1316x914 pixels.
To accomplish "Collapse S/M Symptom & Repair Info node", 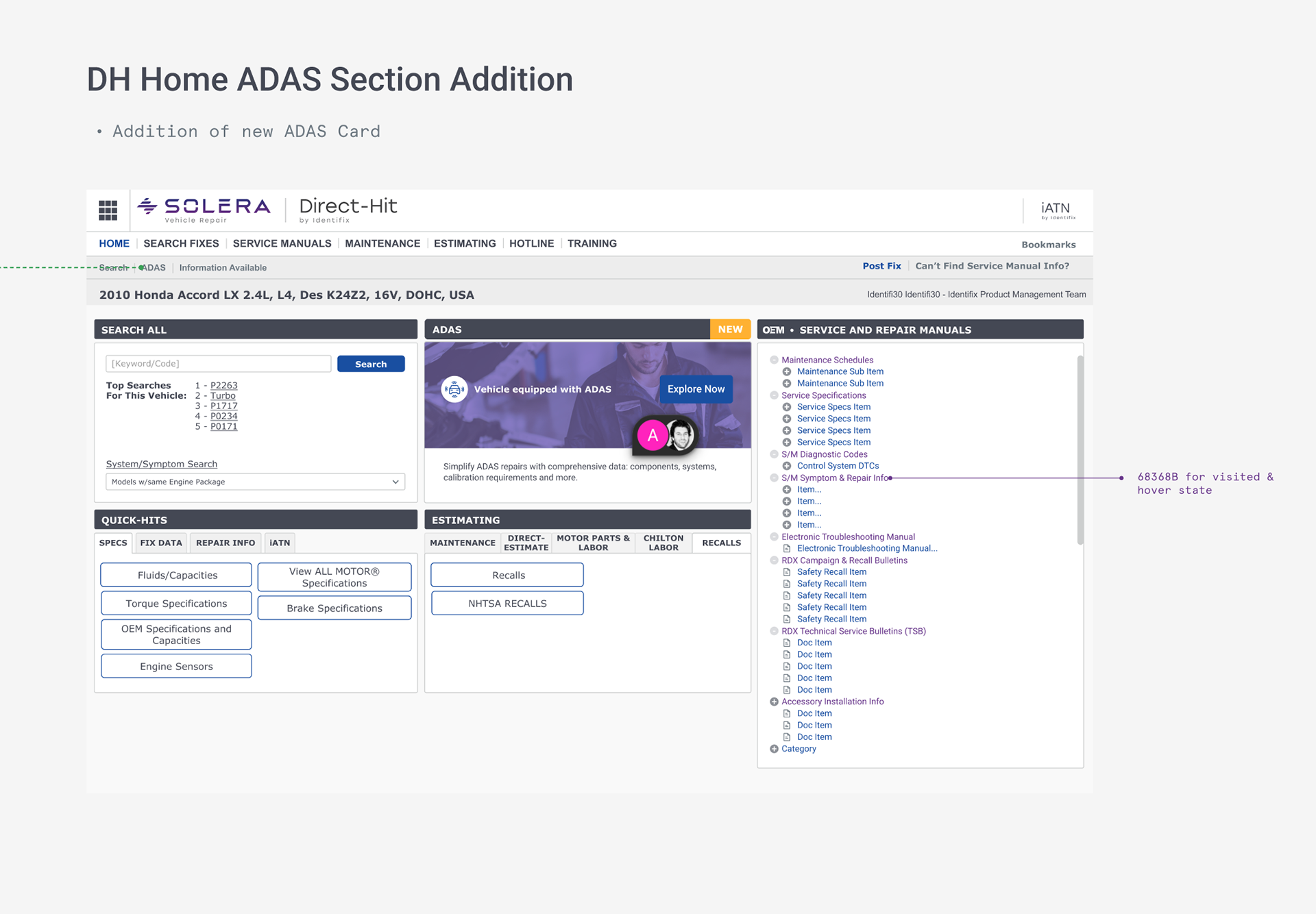I will coord(774,478).
